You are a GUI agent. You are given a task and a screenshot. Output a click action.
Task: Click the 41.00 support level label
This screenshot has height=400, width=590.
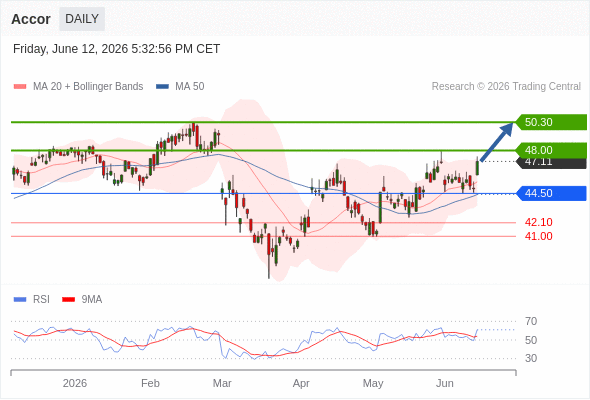tap(538, 236)
